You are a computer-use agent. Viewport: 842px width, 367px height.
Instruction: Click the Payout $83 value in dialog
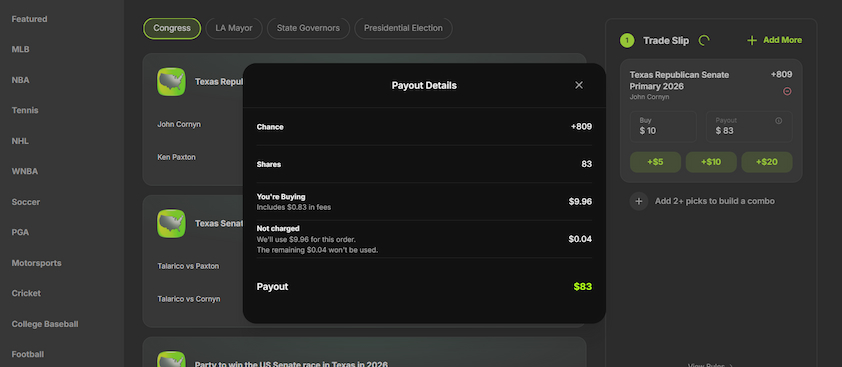583,286
